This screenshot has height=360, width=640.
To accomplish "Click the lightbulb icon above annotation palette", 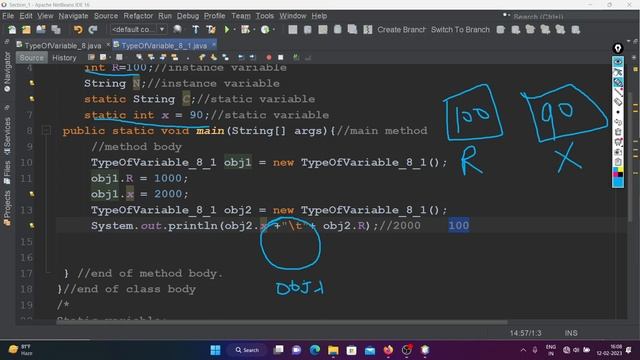I will [x=618, y=49].
